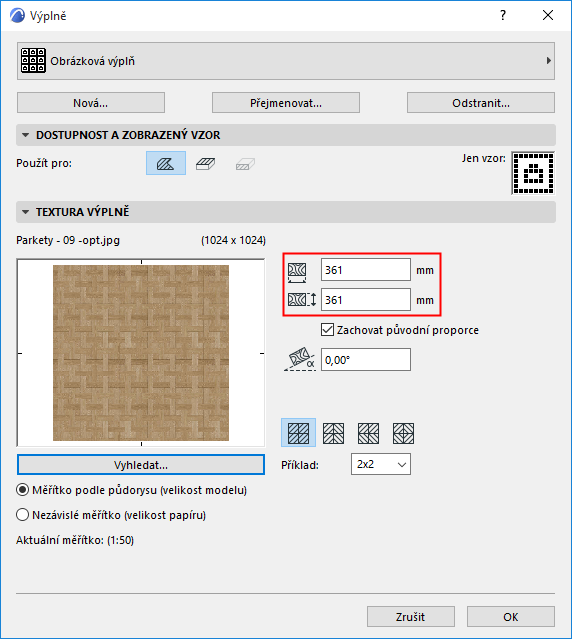Image resolution: width=572 pixels, height=639 pixels.
Task: Choose the third mirrored tiling icon
Action: [x=368, y=433]
